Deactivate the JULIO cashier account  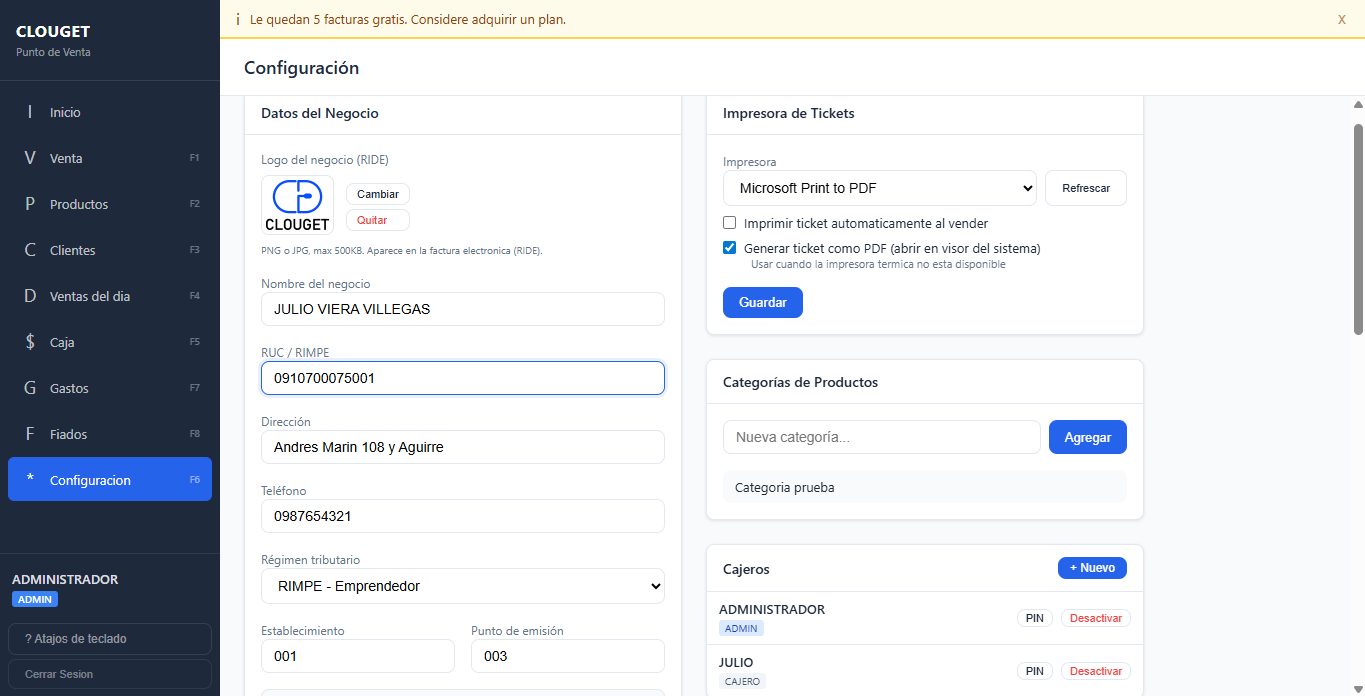[x=1095, y=671]
